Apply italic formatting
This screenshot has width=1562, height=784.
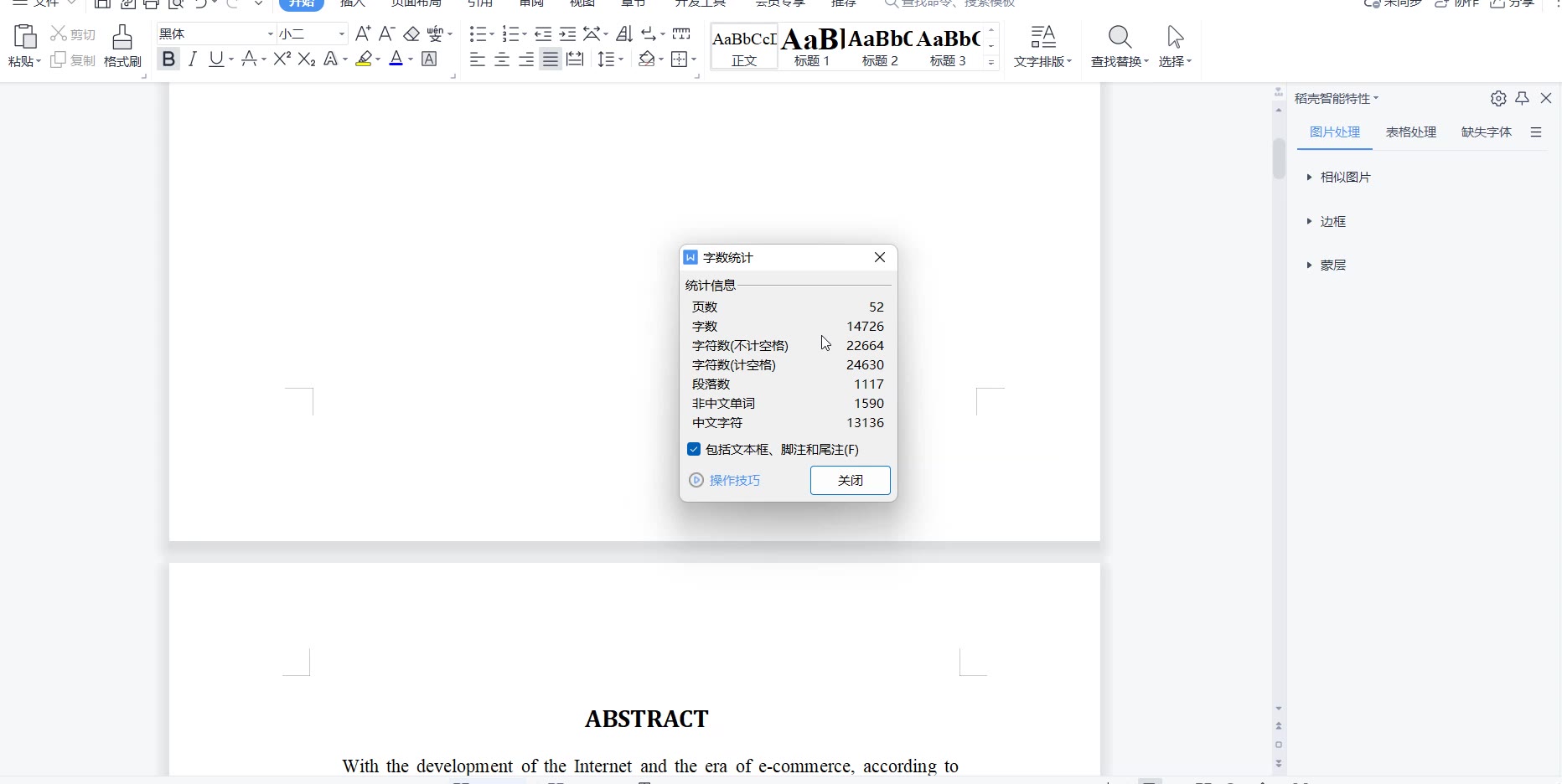click(193, 59)
